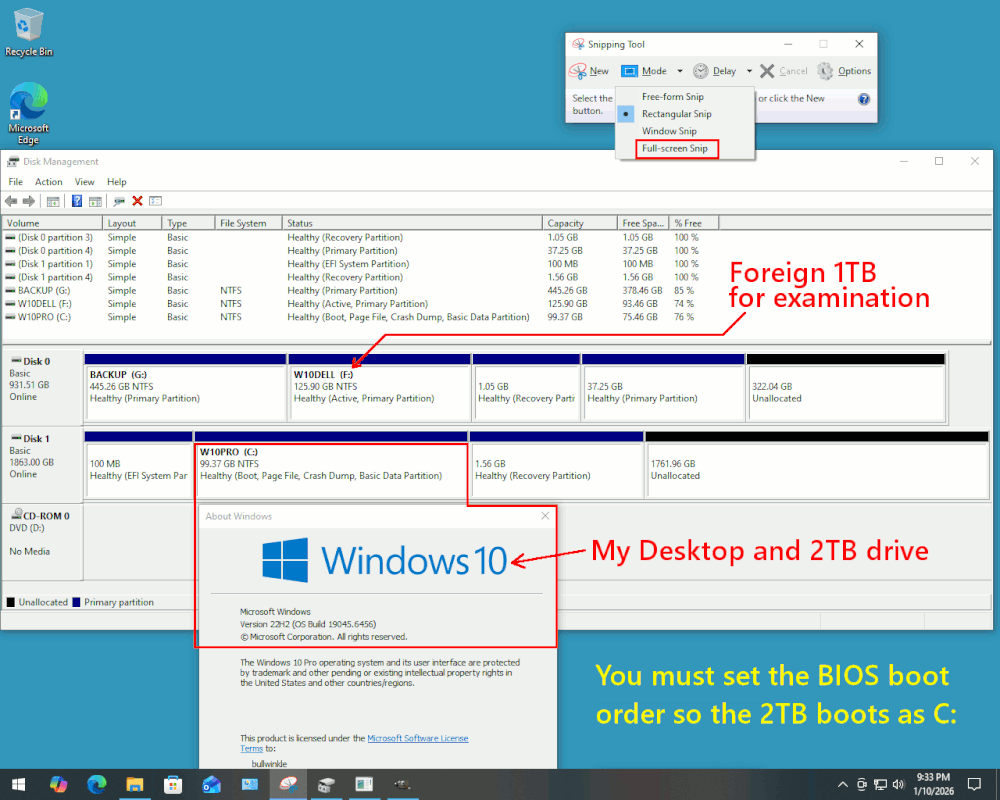Open the Windows Start menu
This screenshot has width=1000, height=800.
(x=18, y=785)
